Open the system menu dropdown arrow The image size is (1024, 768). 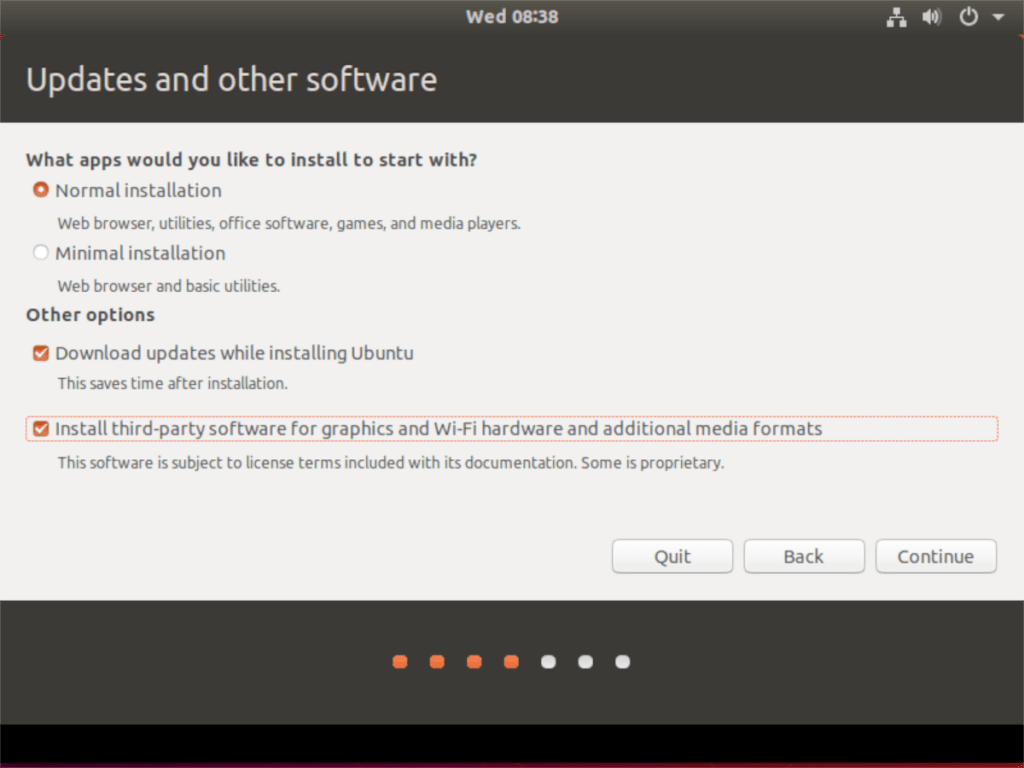tap(997, 16)
